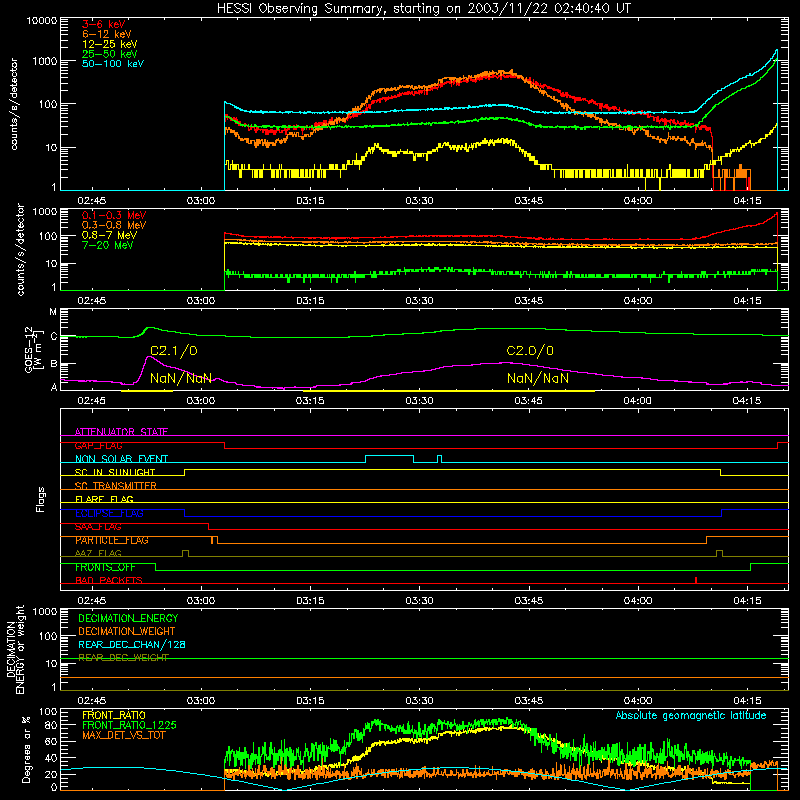Click the 0.1-0.3 MeV legend entry
The image size is (800, 800).
tap(114, 215)
